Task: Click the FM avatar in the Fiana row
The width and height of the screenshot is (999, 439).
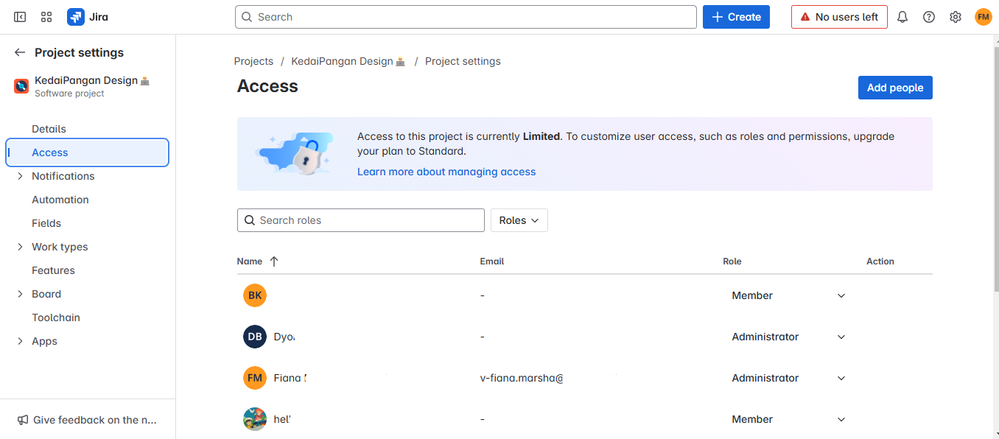Action: tap(255, 378)
